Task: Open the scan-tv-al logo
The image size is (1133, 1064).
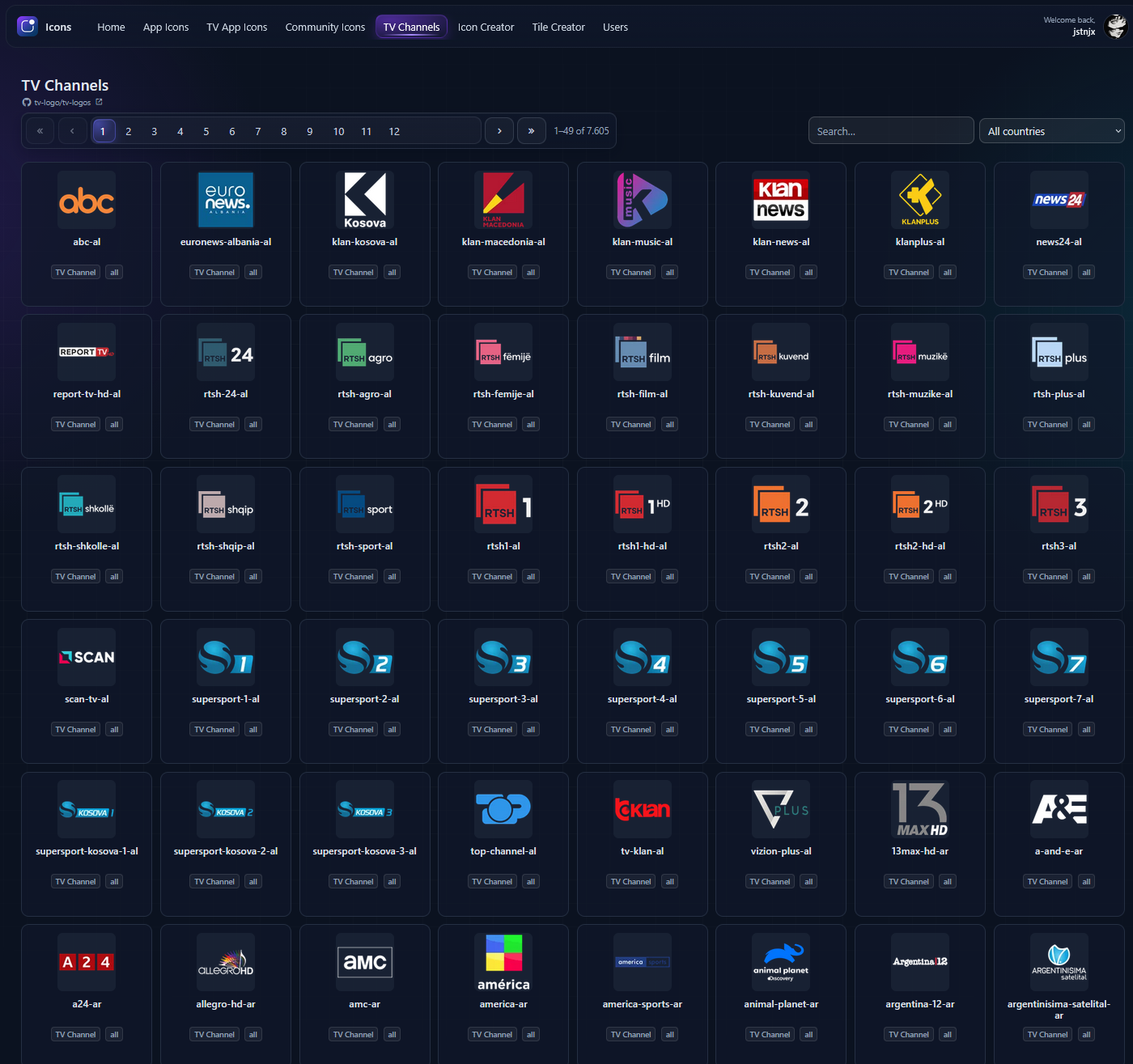Action: tap(87, 657)
